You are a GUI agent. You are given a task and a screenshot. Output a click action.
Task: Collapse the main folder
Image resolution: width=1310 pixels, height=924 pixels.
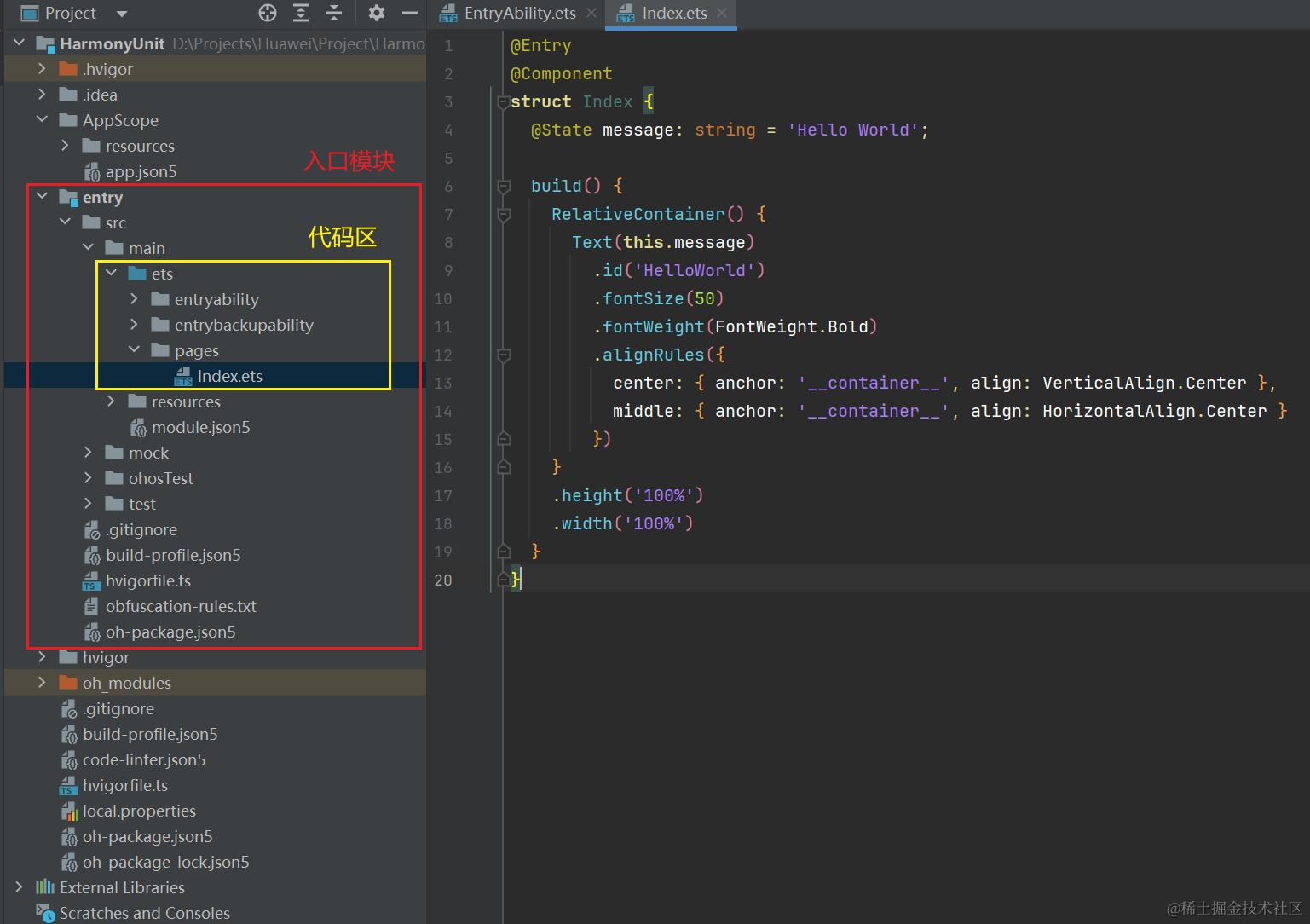[88, 247]
